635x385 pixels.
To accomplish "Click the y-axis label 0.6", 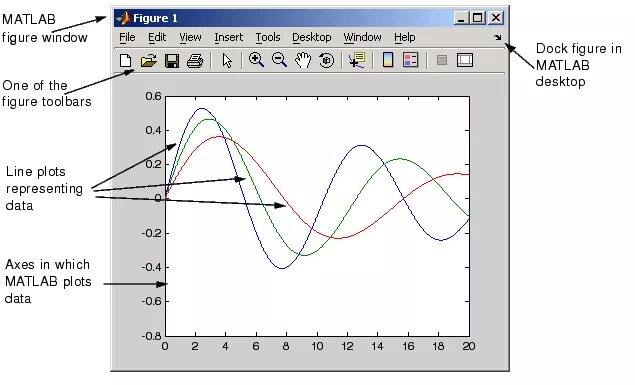I will 153,96.
